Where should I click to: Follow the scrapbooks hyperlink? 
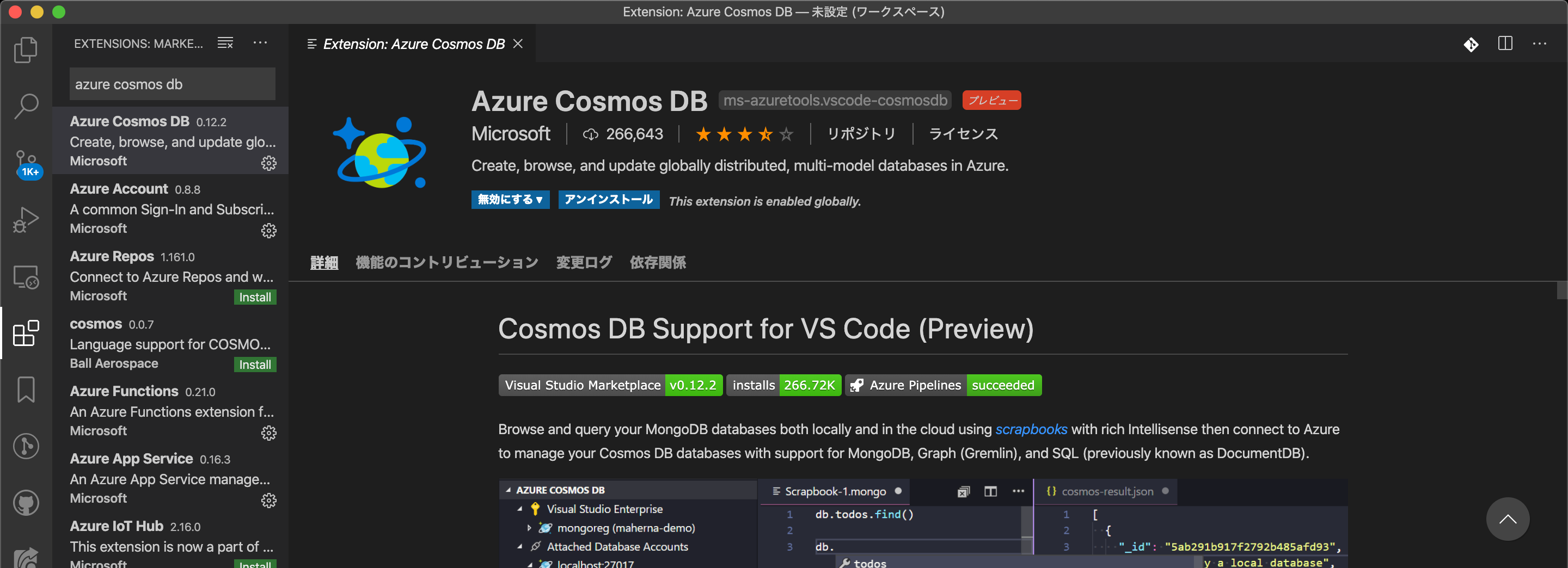(x=1031, y=429)
